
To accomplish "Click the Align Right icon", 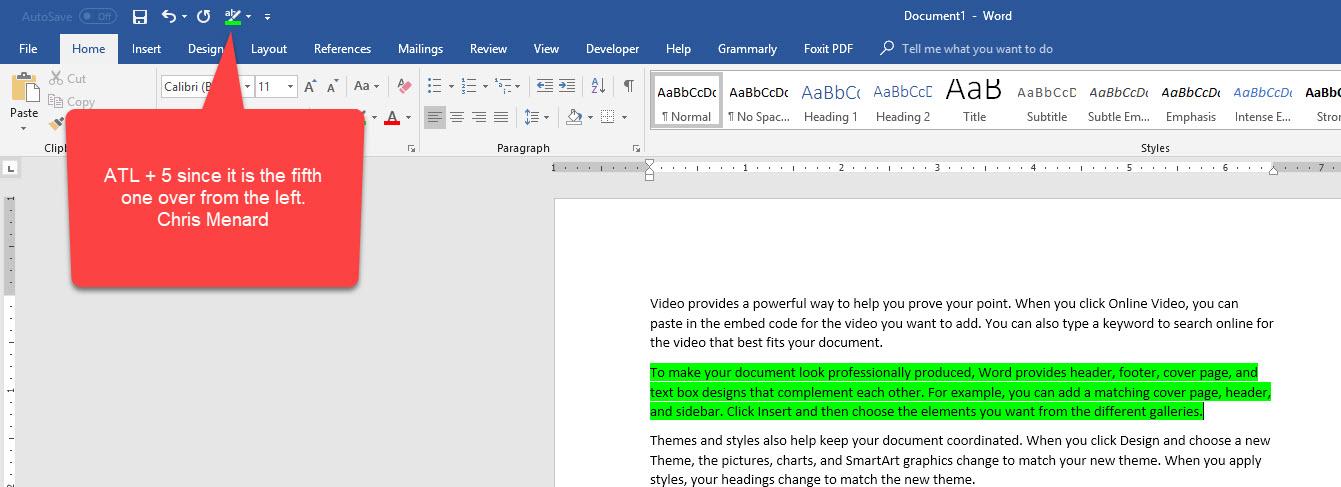I will tap(479, 117).
